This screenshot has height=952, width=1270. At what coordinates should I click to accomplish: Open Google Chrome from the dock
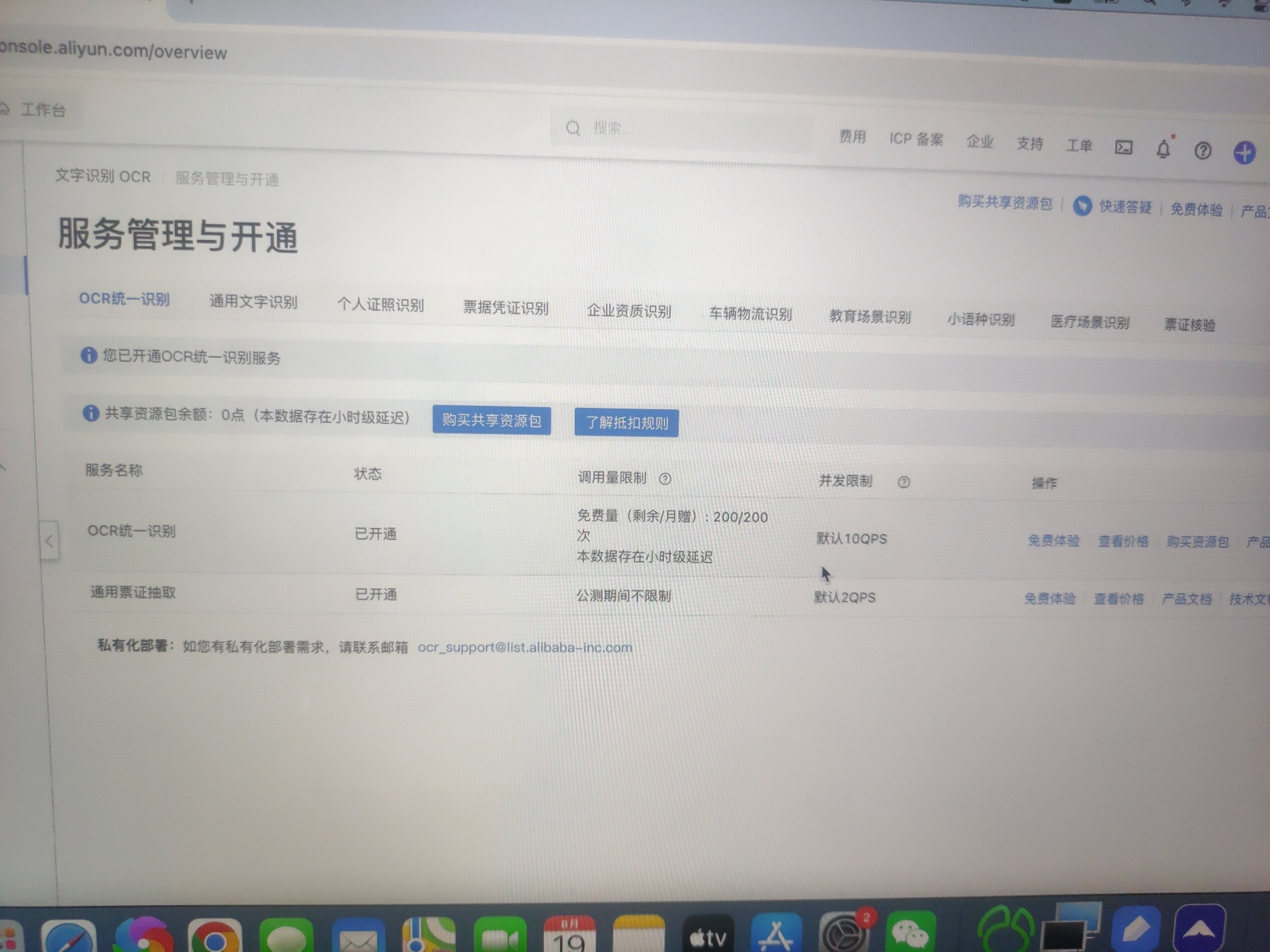(x=214, y=936)
